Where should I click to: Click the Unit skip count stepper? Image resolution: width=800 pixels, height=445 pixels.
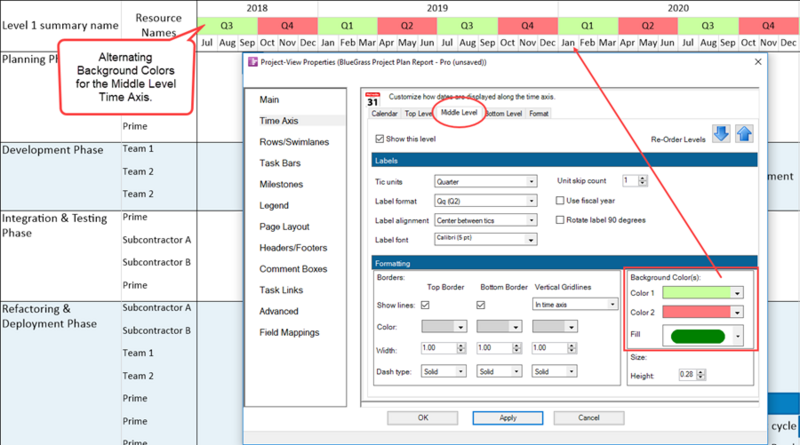(x=642, y=181)
